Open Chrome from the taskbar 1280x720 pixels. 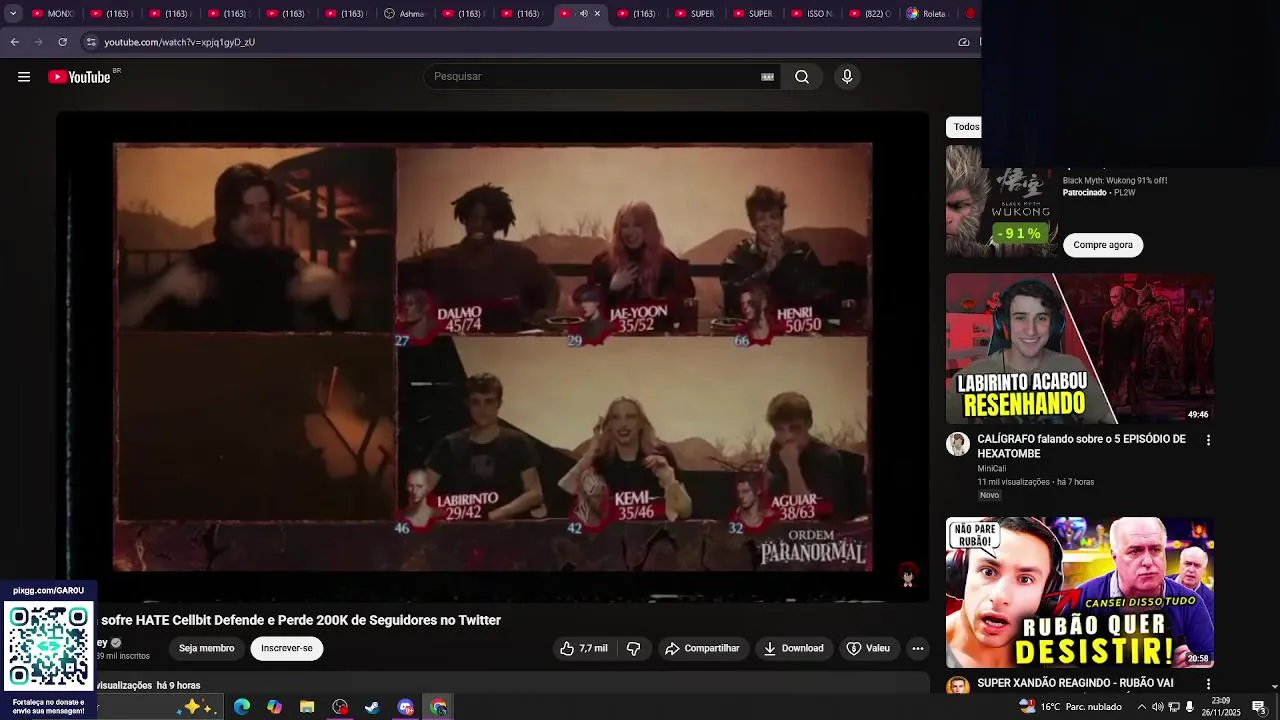[438, 707]
